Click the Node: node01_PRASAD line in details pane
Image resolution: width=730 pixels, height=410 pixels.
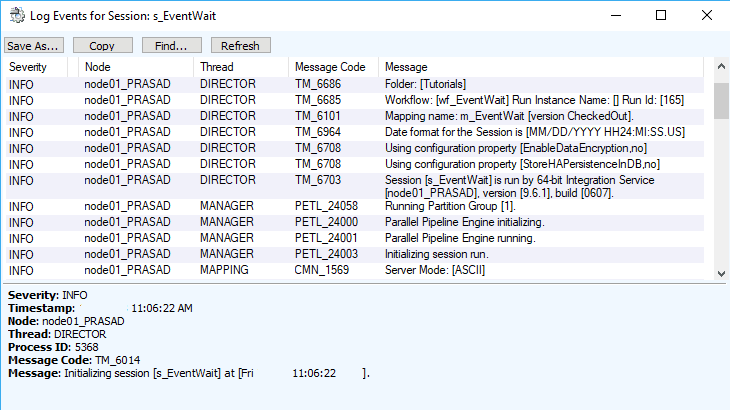tap(66, 321)
